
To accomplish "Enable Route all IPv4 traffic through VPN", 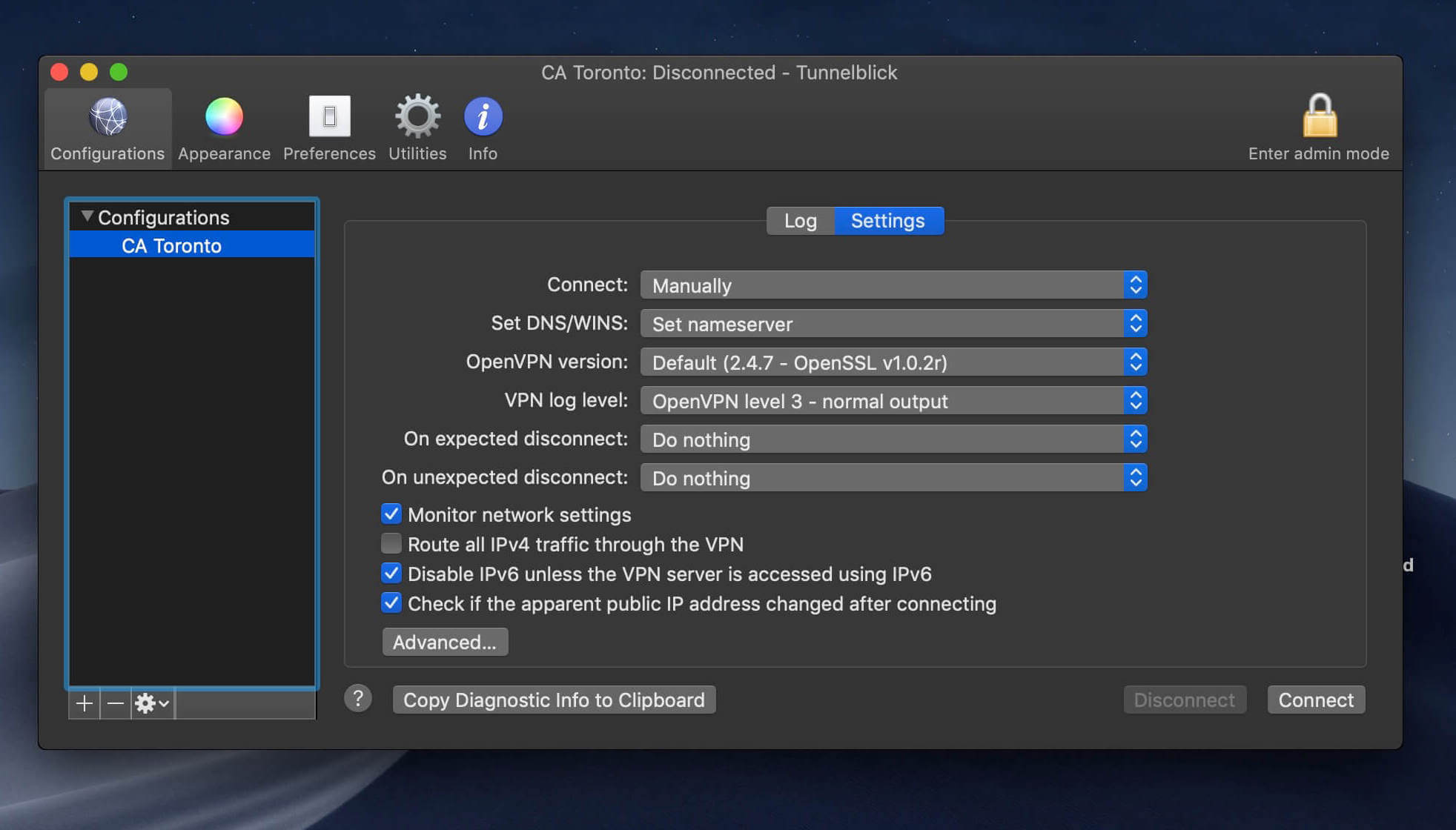I will (391, 543).
